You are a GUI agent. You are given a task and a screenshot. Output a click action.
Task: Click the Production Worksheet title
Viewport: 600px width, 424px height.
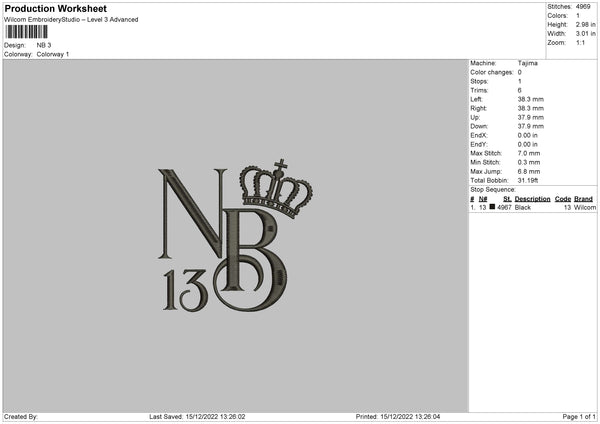pos(55,8)
